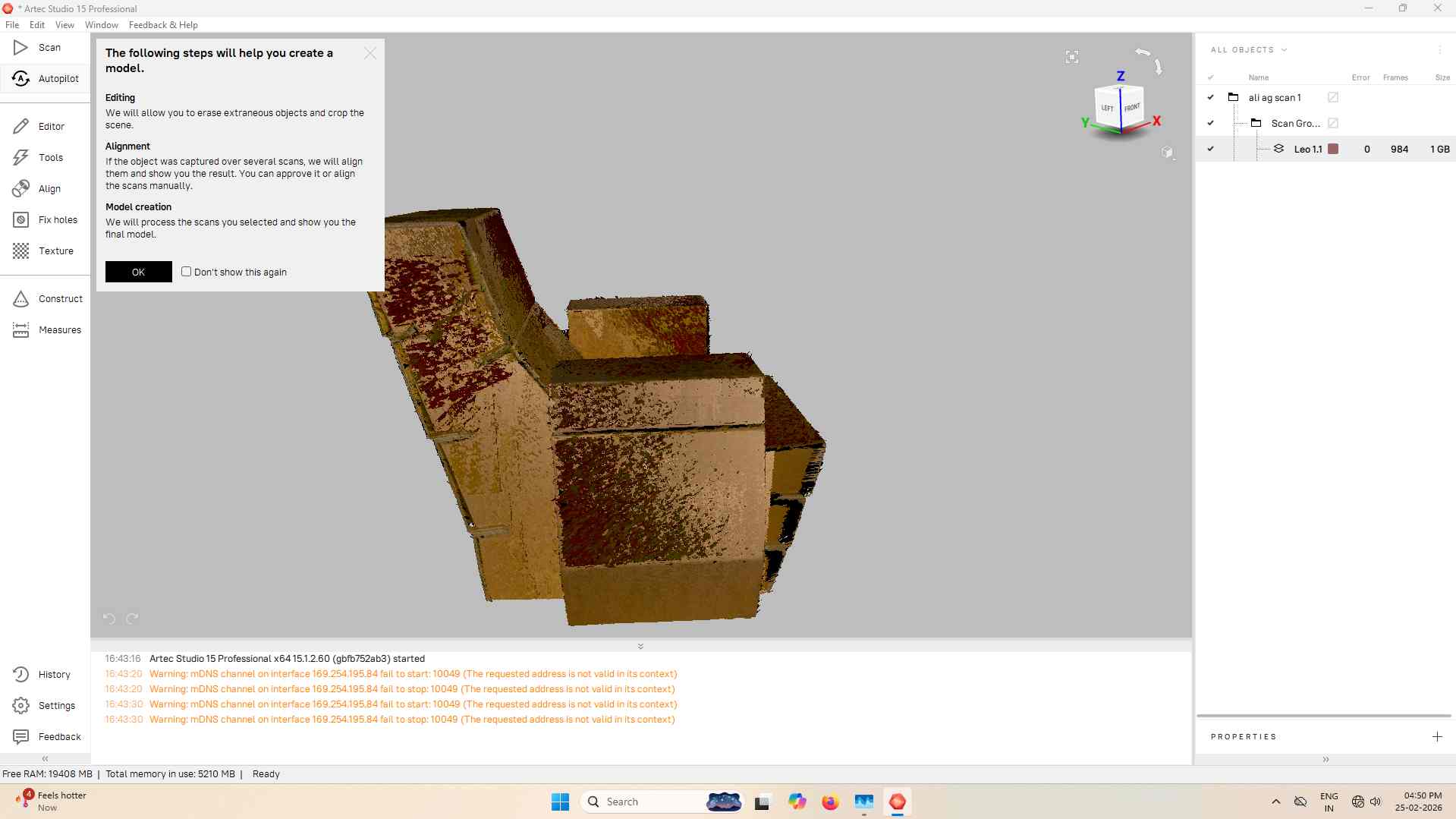Click the rotate-view arrows above navigation cube
This screenshot has width=1456, height=819.
pos(1149,61)
